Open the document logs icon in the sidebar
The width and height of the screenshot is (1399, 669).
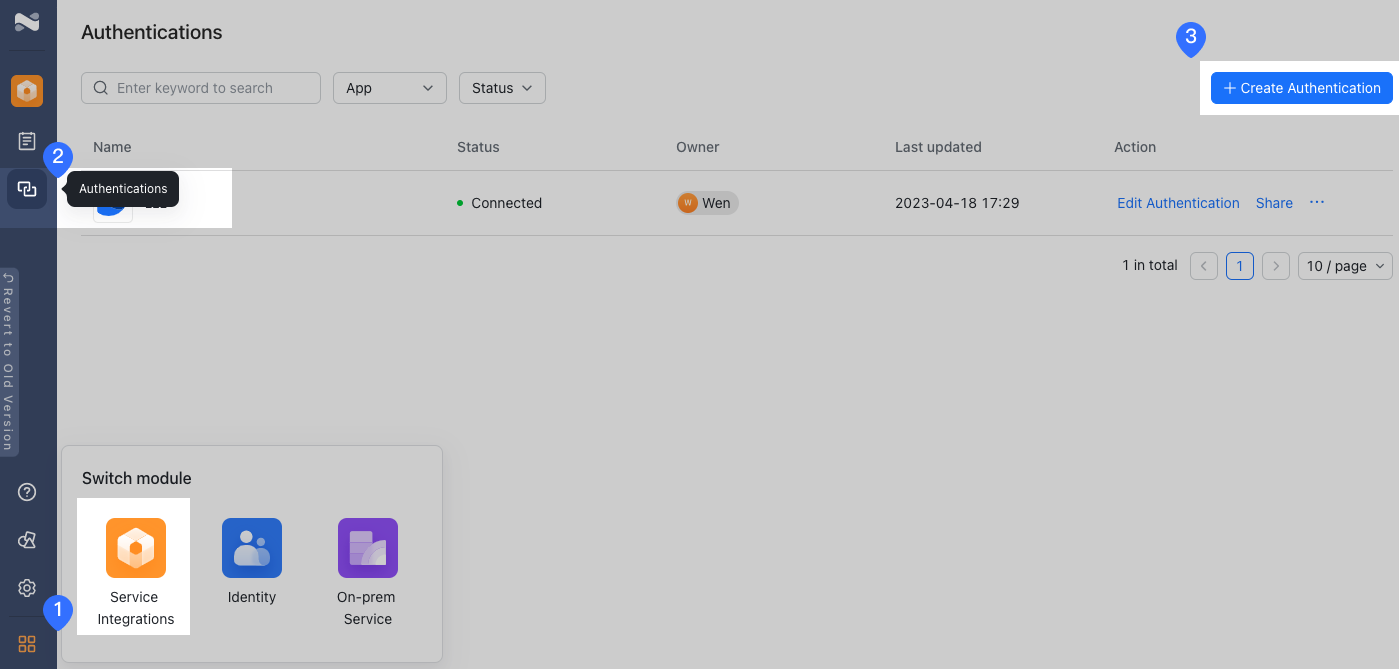(26, 140)
